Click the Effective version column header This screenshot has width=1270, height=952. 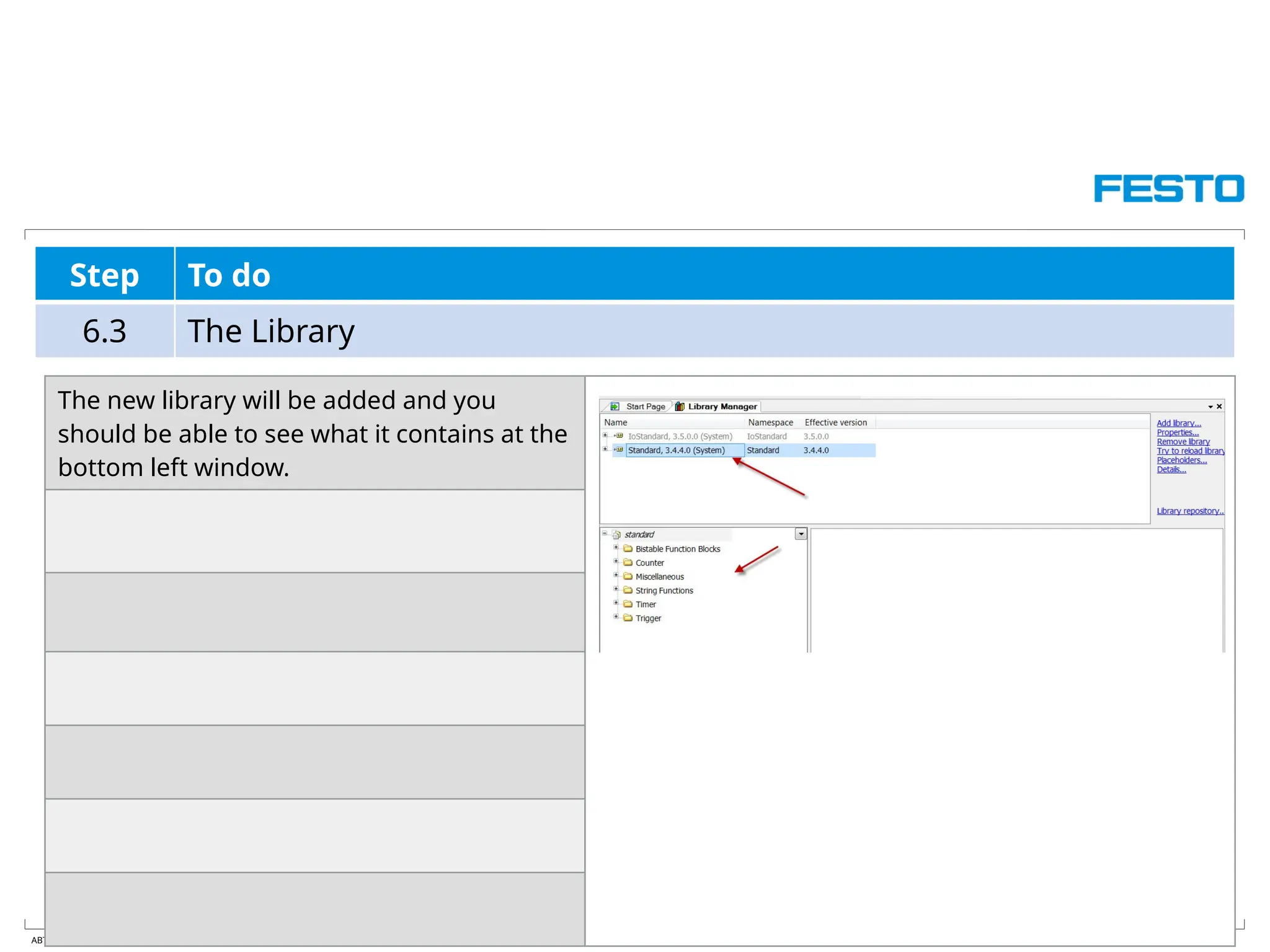pyautogui.click(x=836, y=423)
